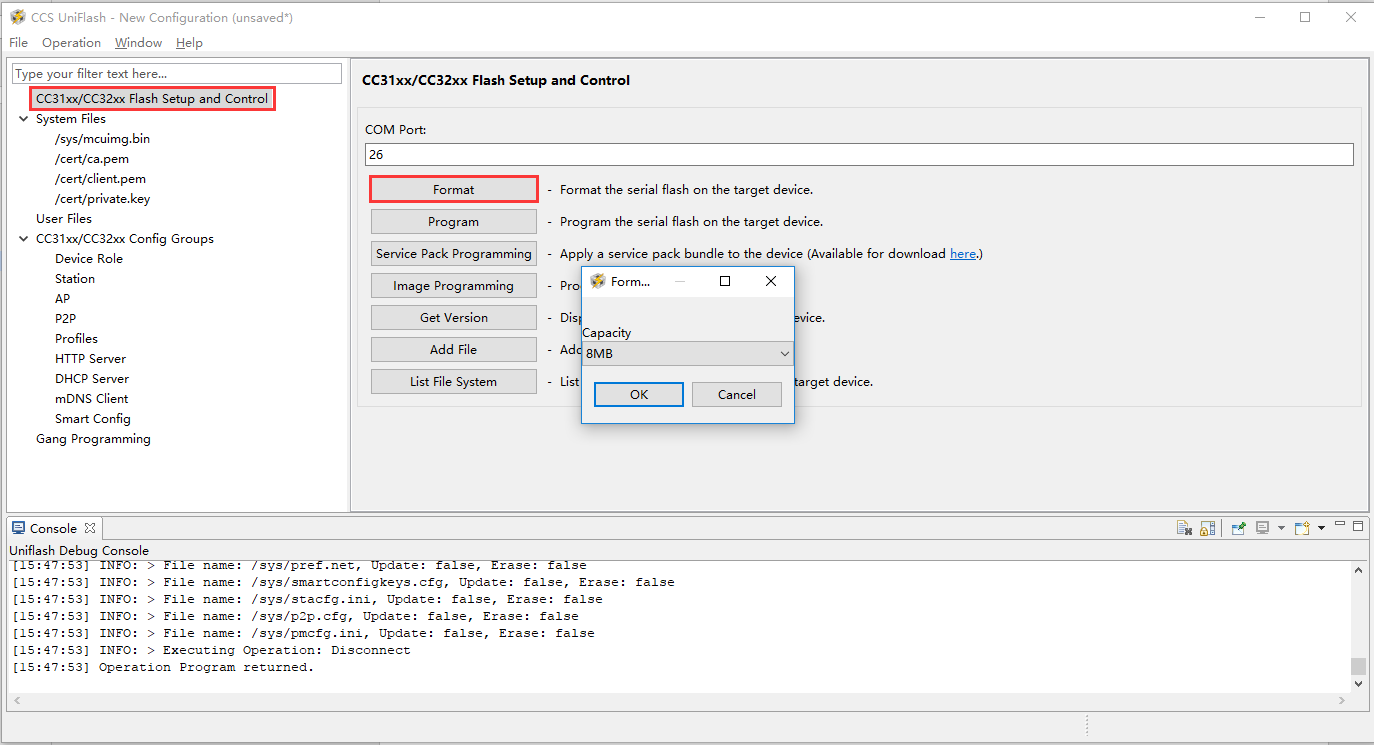This screenshot has width=1374, height=745.
Task: Open the File menu
Action: tap(18, 43)
